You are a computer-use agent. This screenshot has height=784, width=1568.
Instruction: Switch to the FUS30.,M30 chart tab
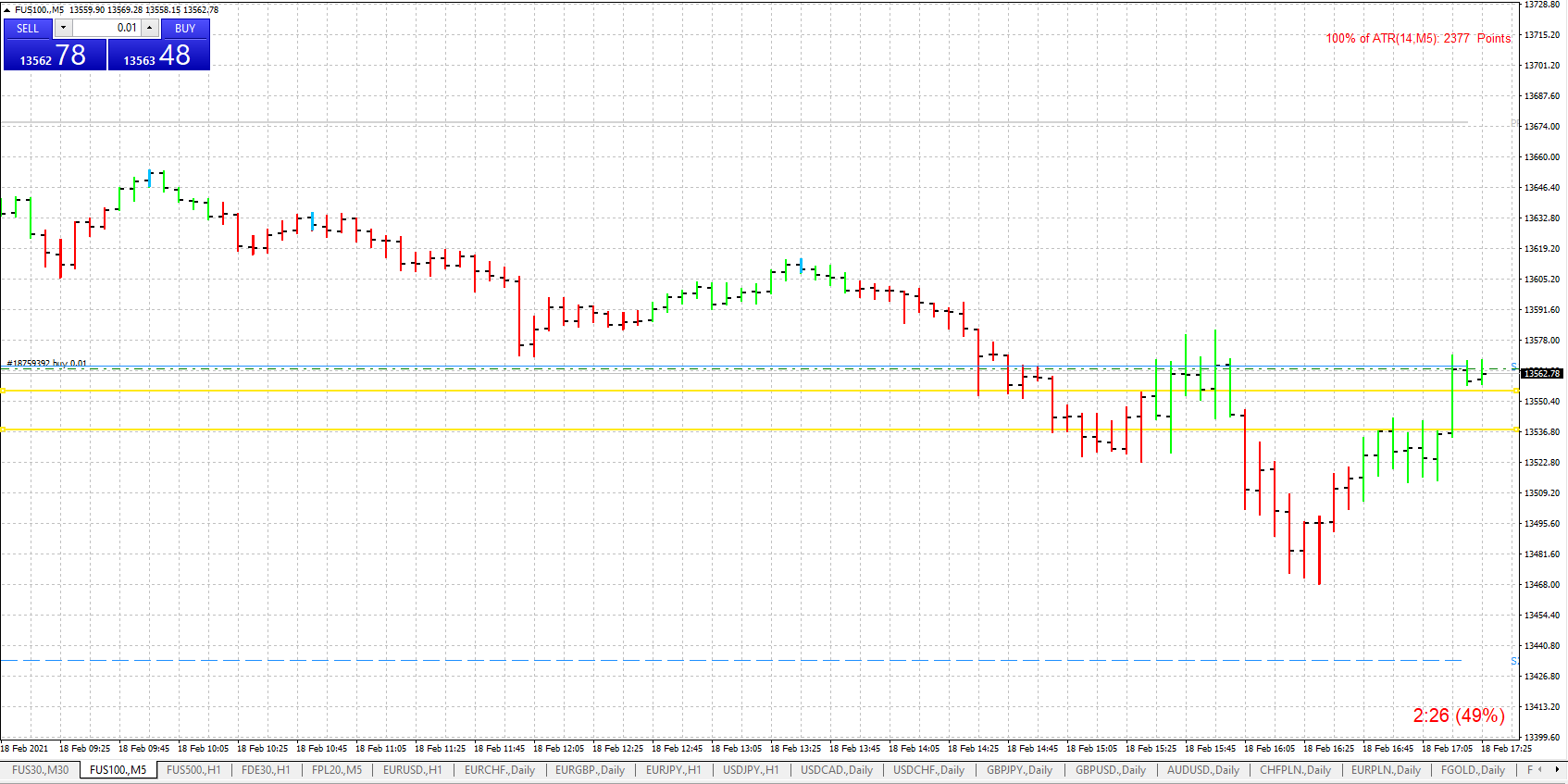point(40,770)
